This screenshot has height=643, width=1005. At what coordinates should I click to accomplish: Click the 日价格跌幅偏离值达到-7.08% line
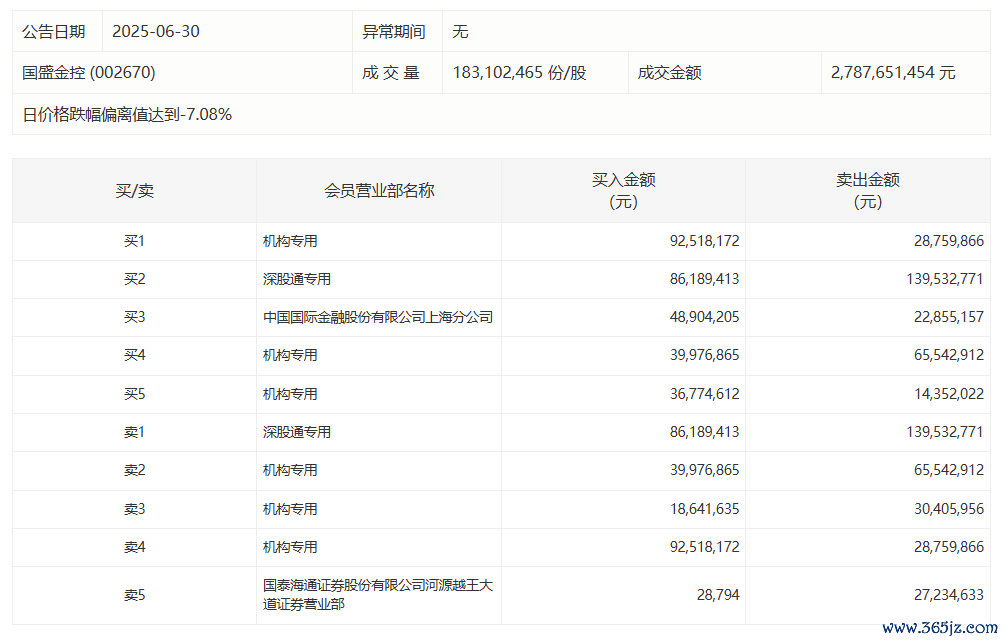coord(127,114)
